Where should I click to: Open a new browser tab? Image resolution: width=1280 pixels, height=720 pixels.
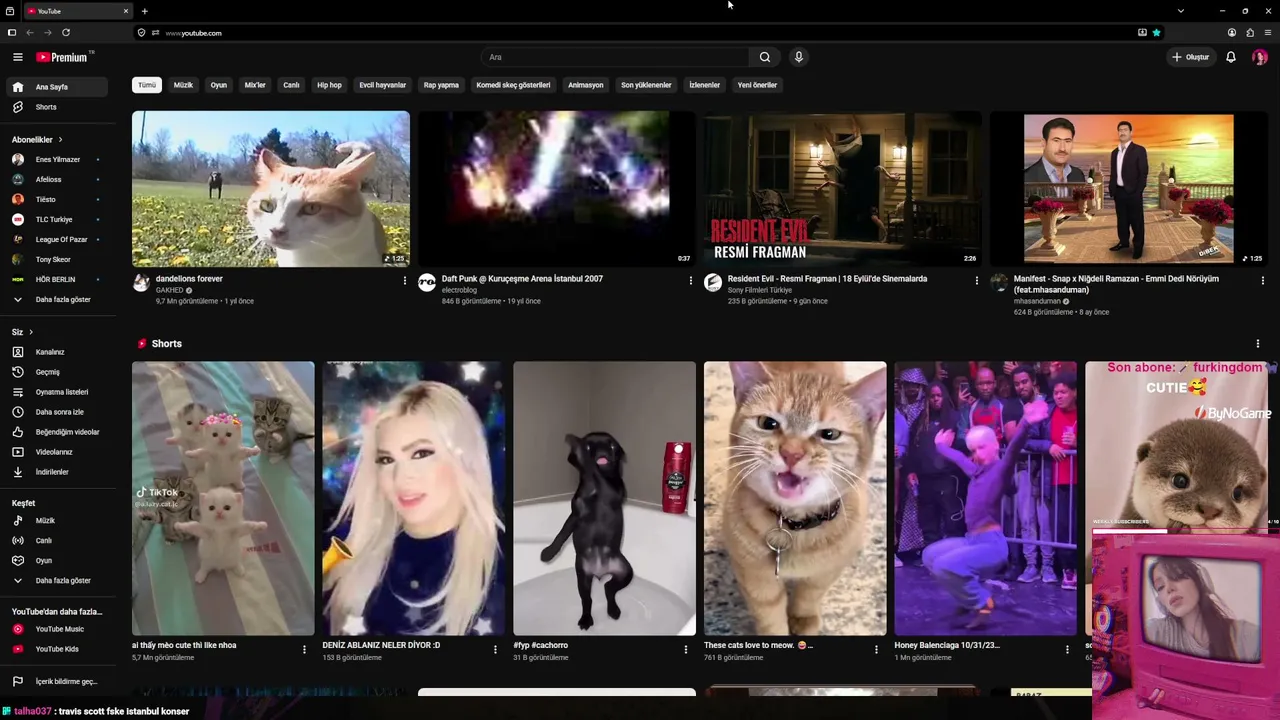pyautogui.click(x=145, y=11)
